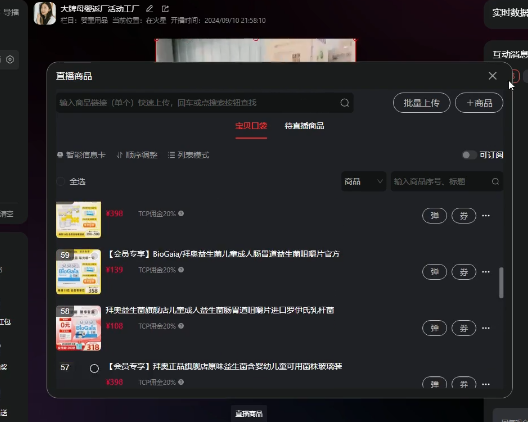Click the +商品 add product button

pyautogui.click(x=479, y=103)
